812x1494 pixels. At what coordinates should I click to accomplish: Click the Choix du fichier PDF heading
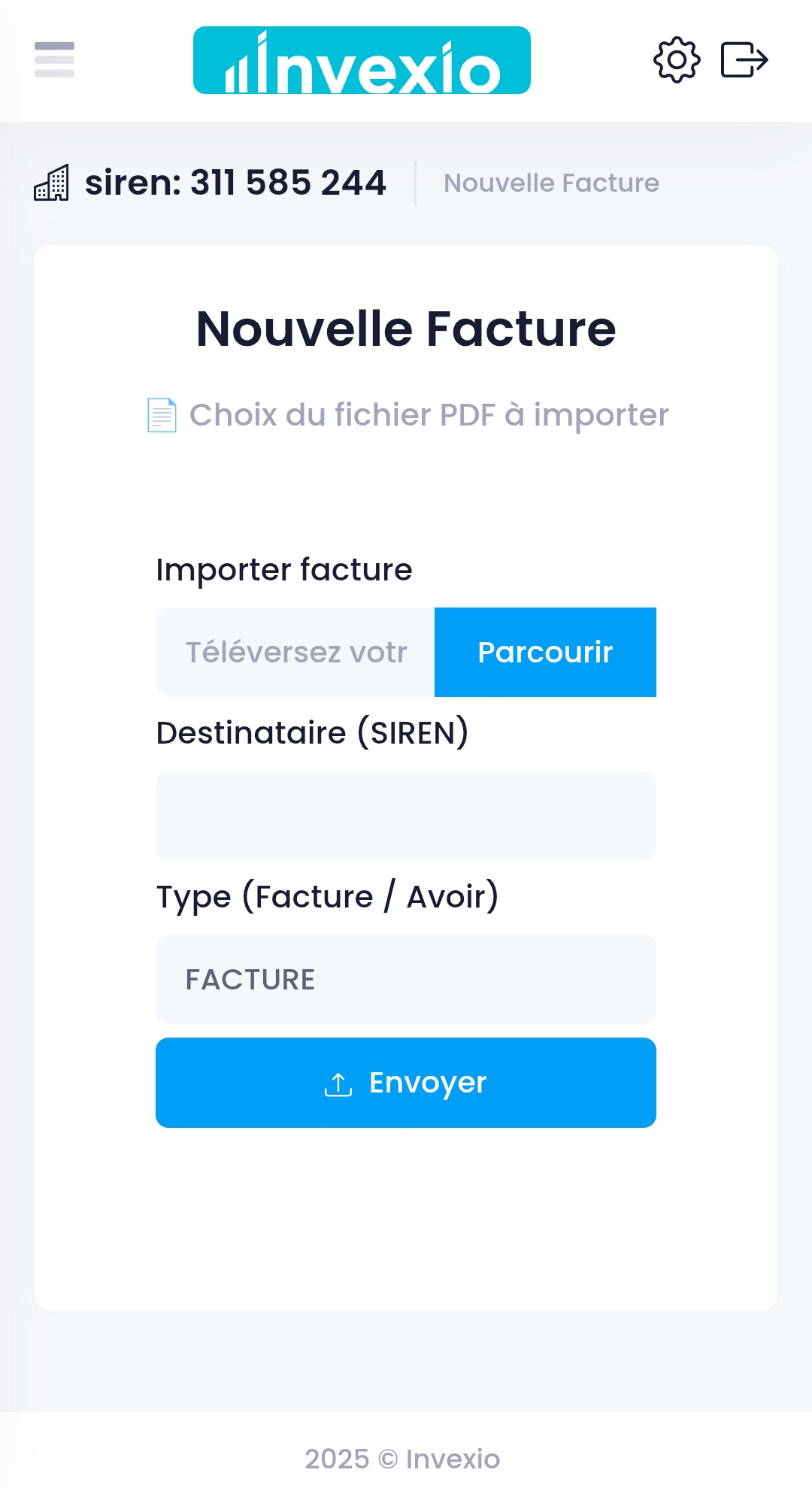(429, 414)
